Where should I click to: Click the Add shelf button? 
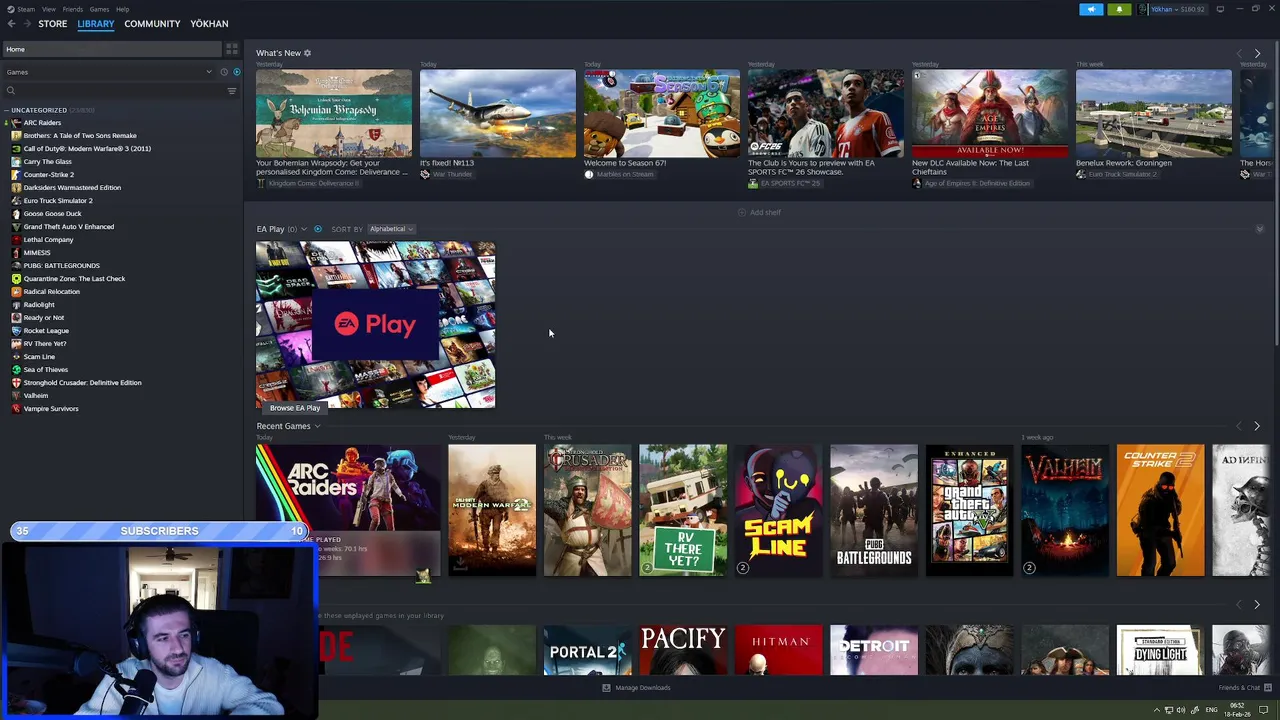click(x=759, y=212)
